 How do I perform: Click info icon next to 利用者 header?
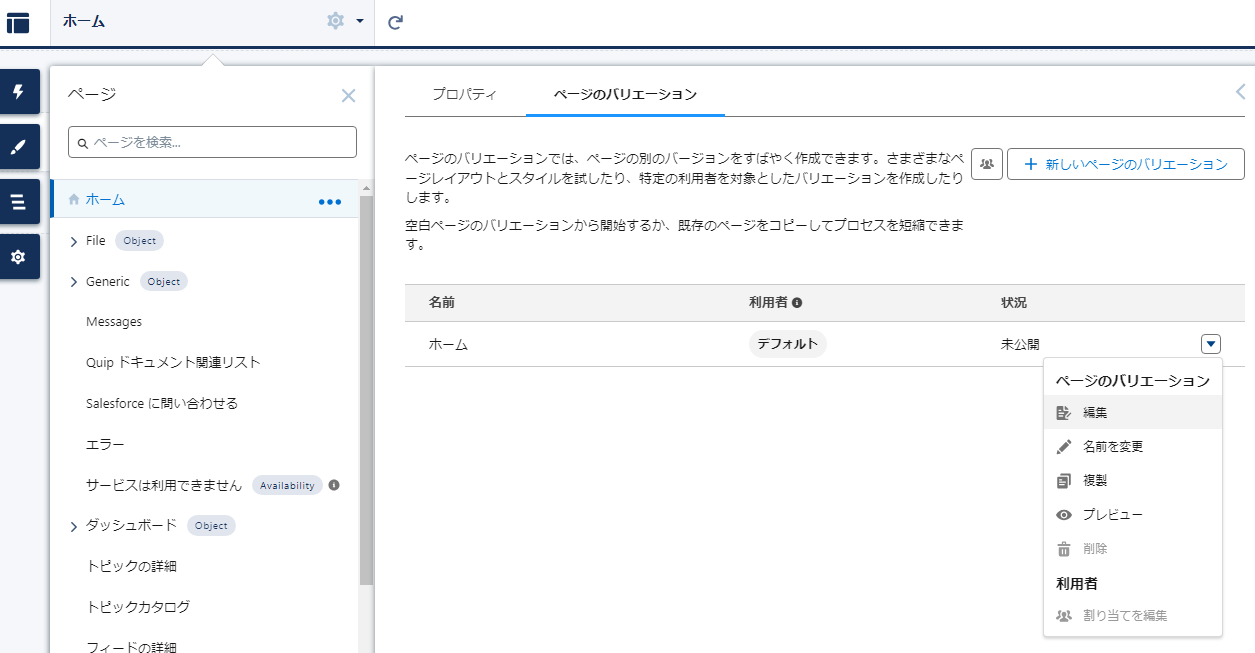(797, 302)
